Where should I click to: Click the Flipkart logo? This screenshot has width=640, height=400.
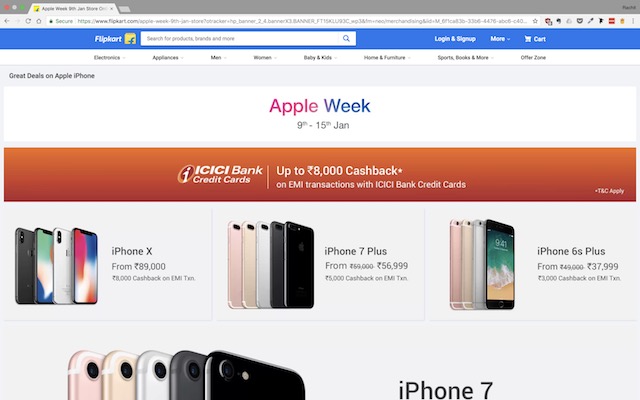point(115,39)
